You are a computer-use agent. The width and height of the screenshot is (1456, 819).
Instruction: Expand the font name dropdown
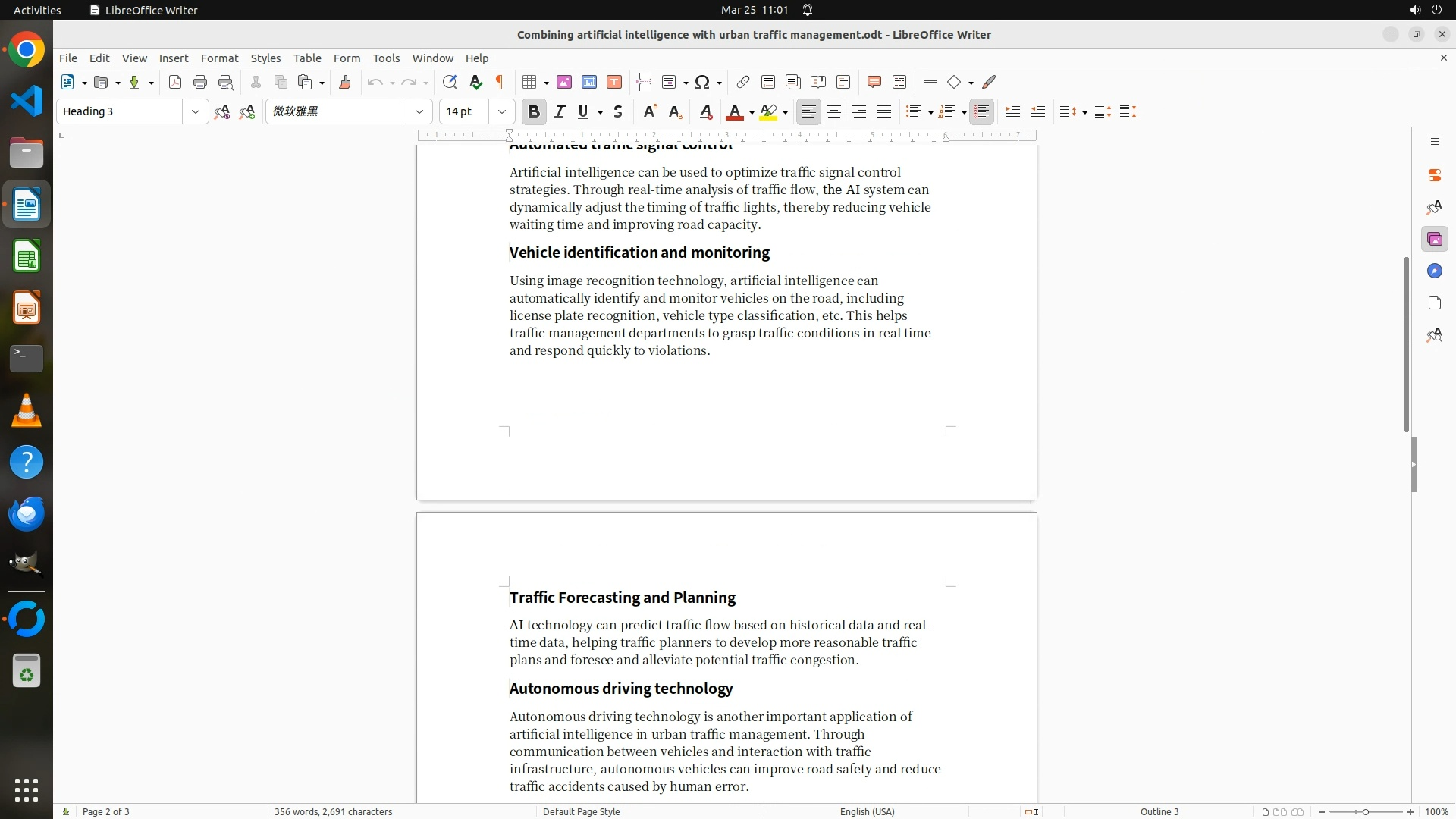coord(419,112)
